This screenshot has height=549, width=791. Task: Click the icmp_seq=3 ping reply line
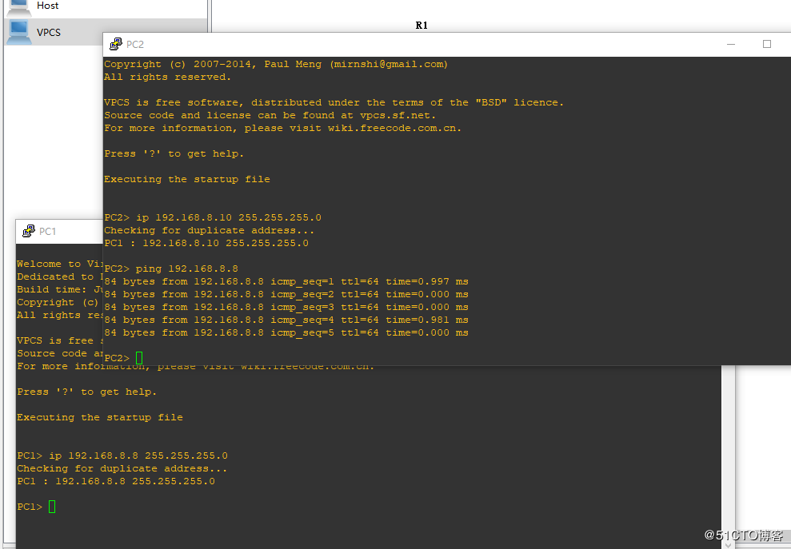coord(286,307)
